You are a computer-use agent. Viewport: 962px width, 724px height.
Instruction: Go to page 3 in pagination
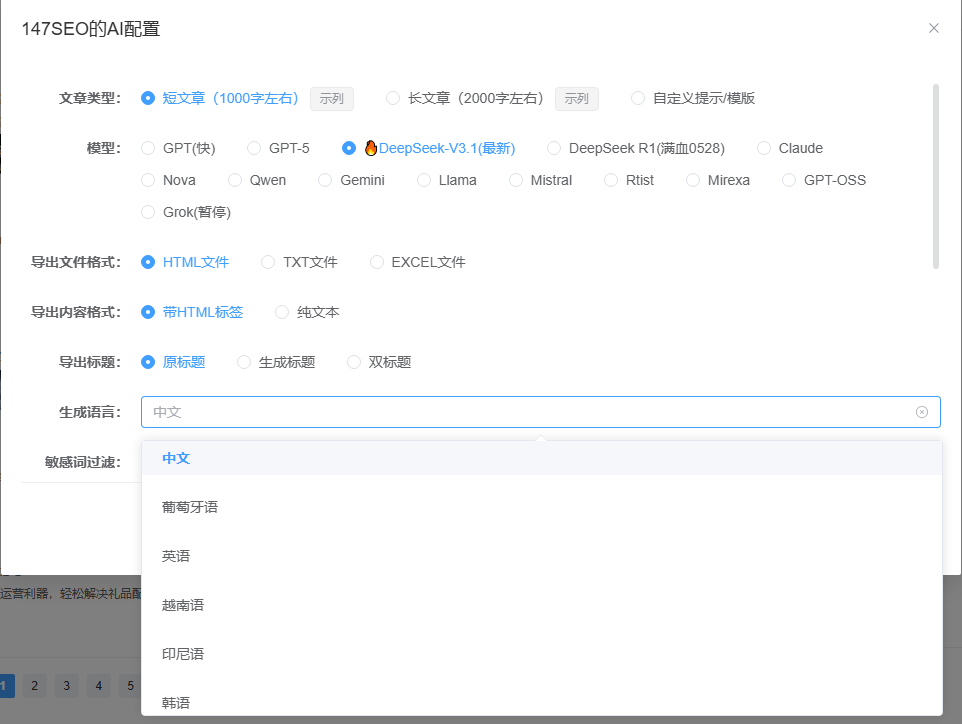pos(66,685)
